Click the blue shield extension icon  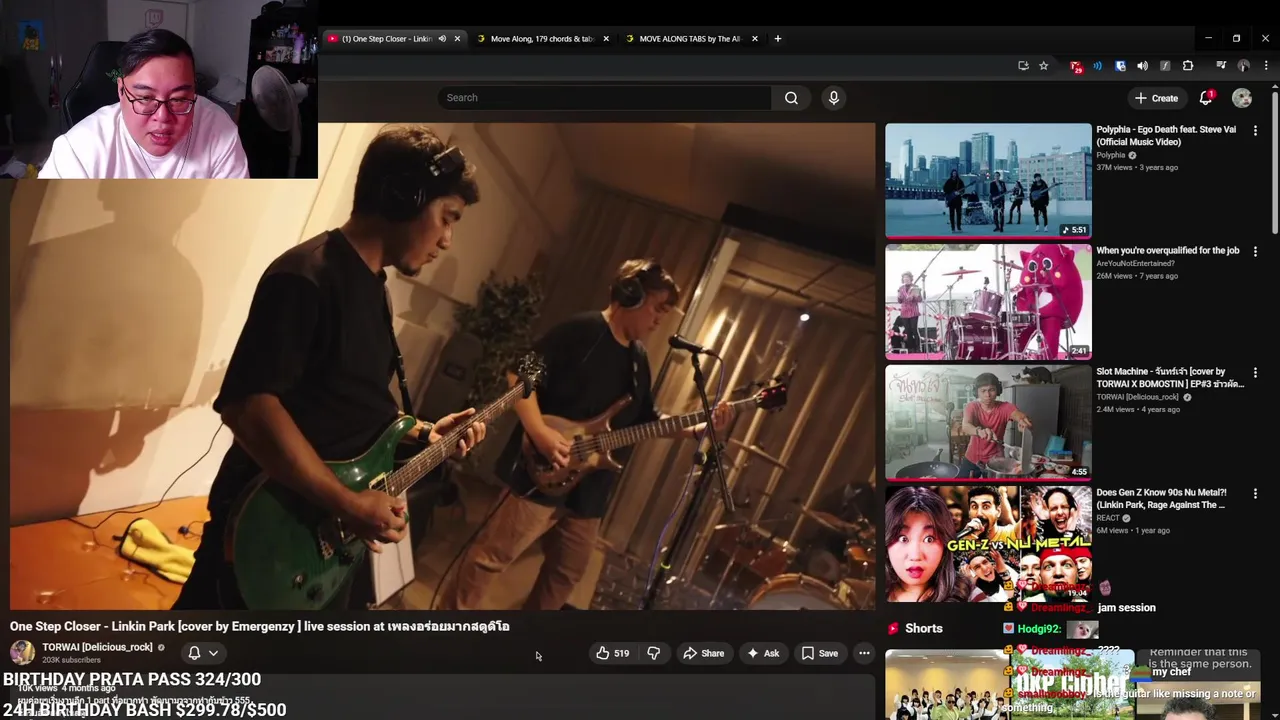pos(1120,66)
